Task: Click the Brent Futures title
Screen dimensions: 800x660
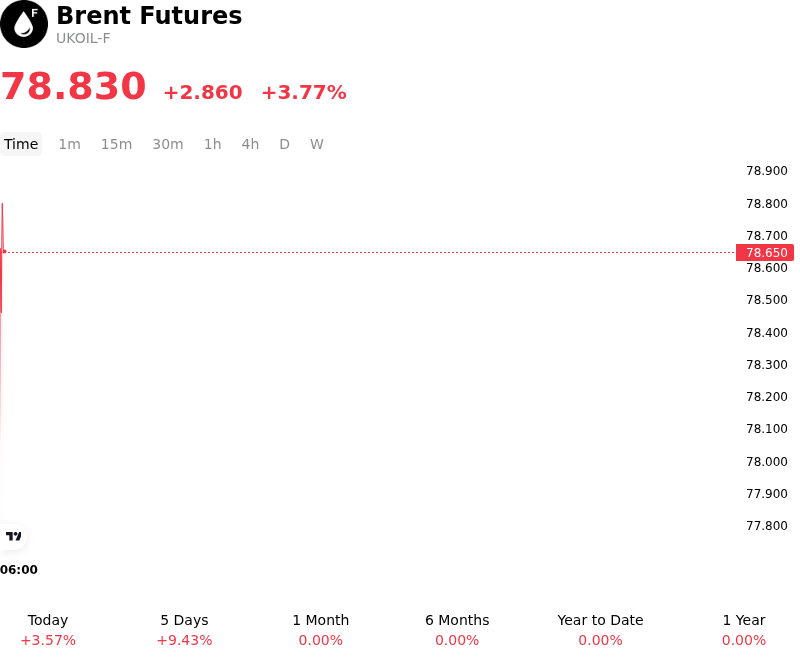Action: [149, 15]
